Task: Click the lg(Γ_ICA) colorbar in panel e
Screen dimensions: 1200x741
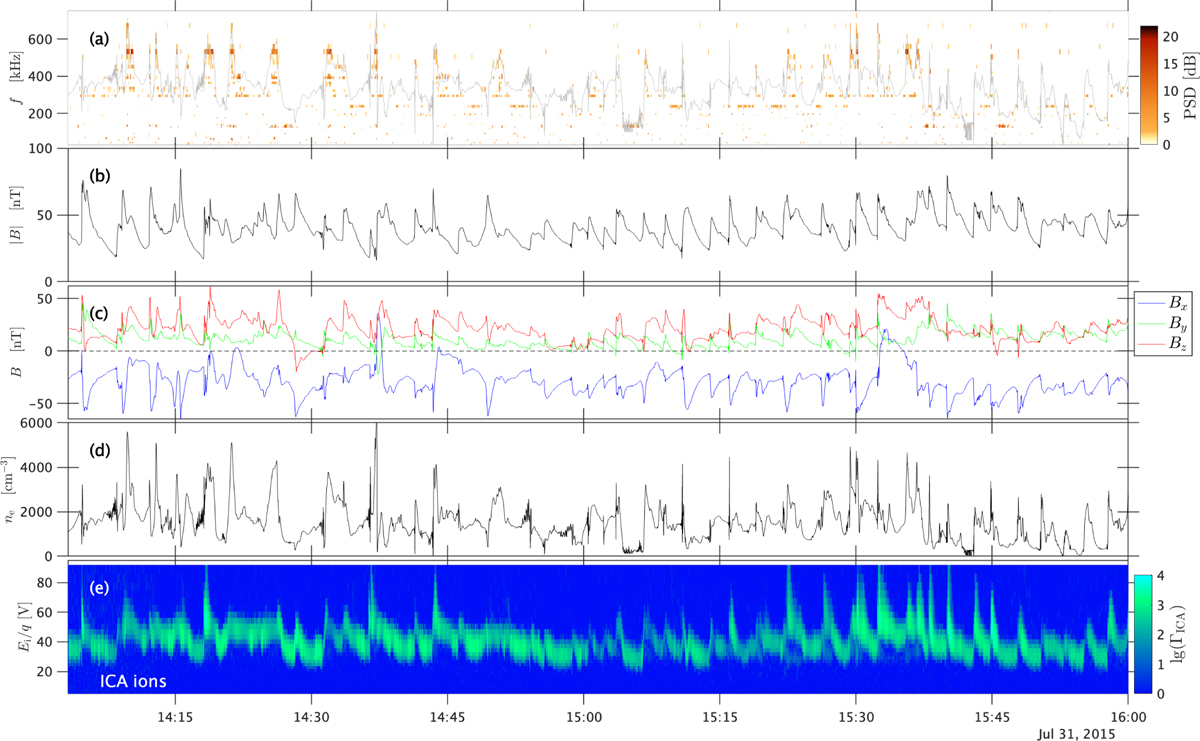Action: pos(1144,634)
